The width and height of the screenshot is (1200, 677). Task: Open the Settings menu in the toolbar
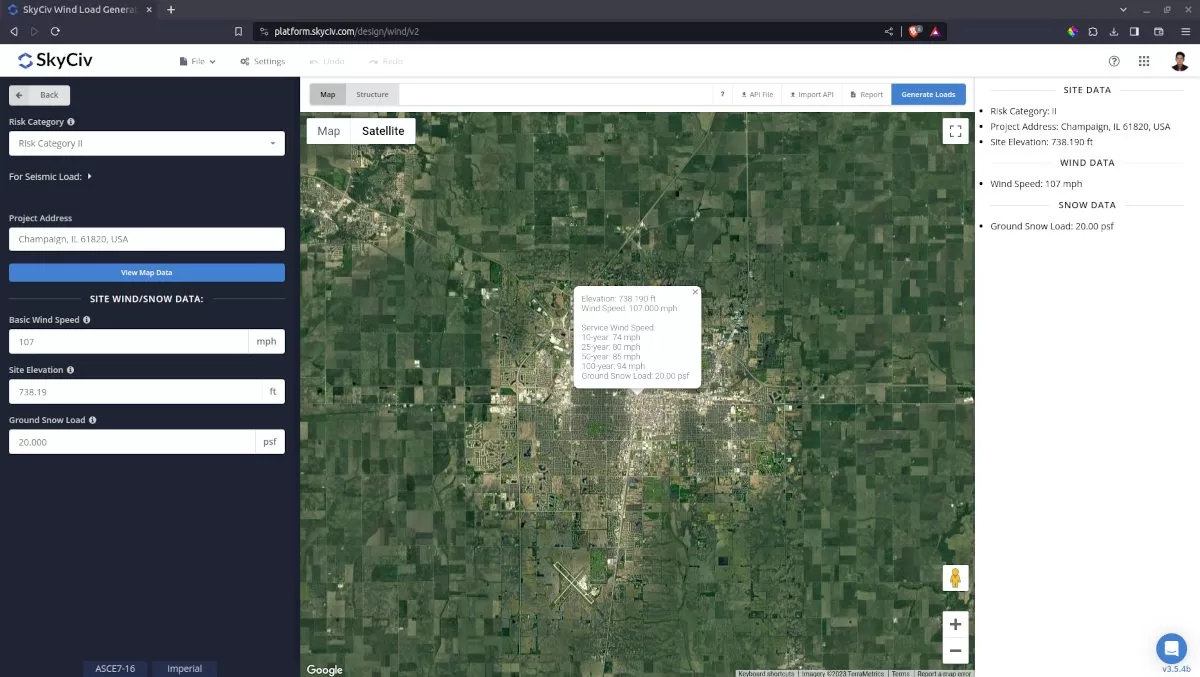pyautogui.click(x=262, y=61)
